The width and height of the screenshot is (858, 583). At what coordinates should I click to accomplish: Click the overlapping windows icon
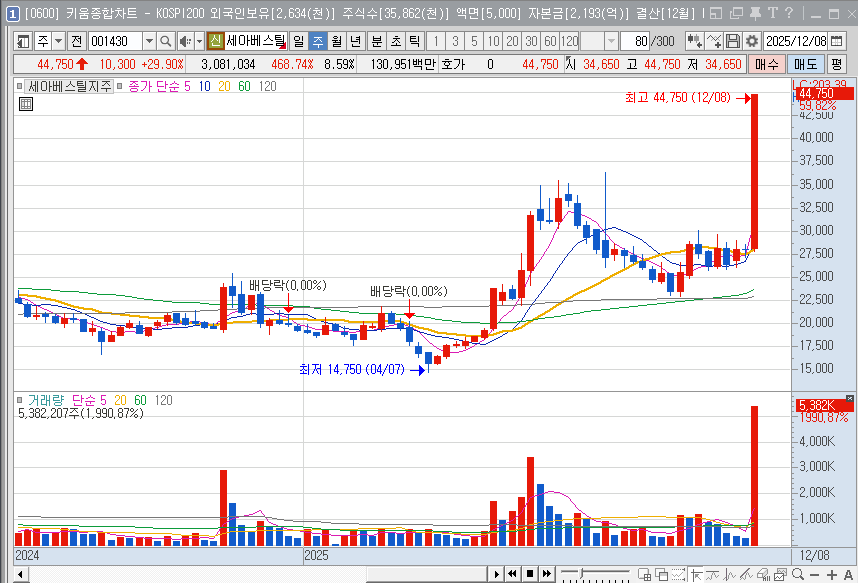662,574
